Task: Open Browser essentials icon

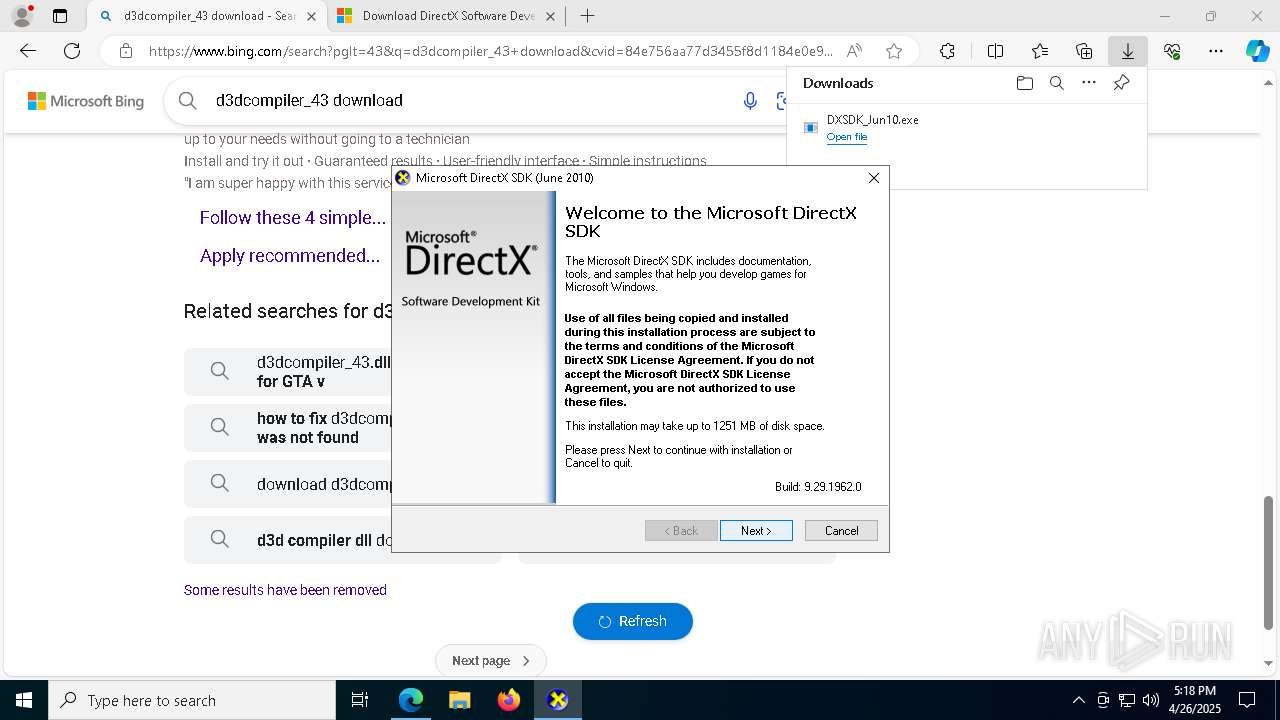Action: (x=1172, y=51)
